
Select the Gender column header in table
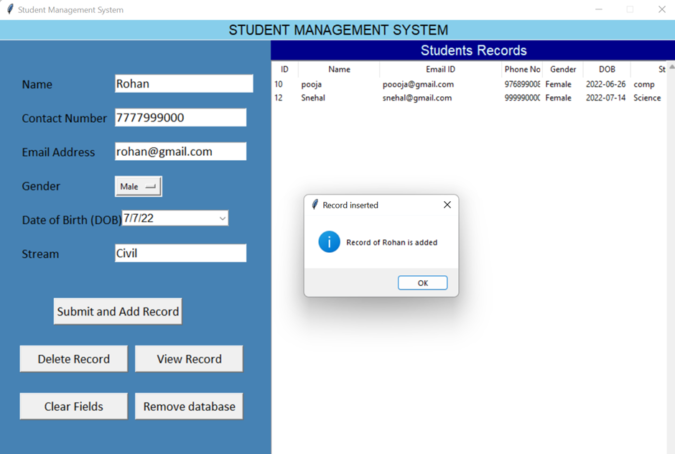tap(563, 69)
